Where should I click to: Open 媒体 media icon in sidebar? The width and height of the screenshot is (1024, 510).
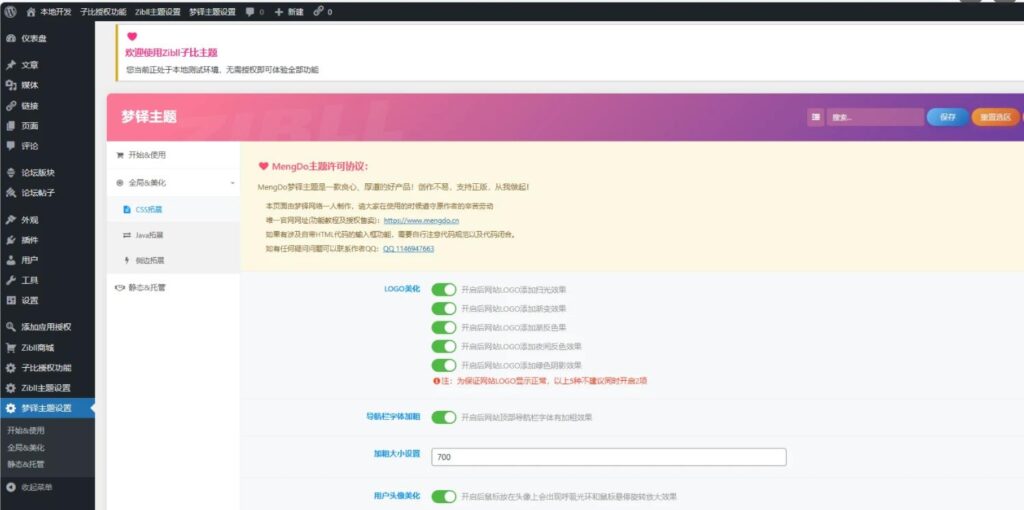(10, 86)
